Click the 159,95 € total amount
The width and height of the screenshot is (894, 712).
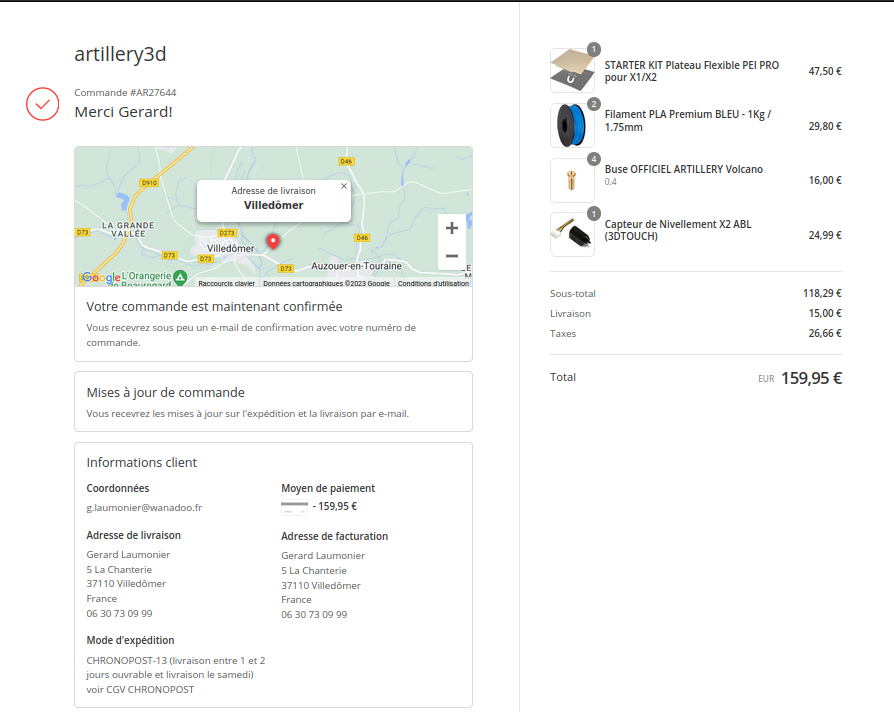pyautogui.click(x=811, y=378)
